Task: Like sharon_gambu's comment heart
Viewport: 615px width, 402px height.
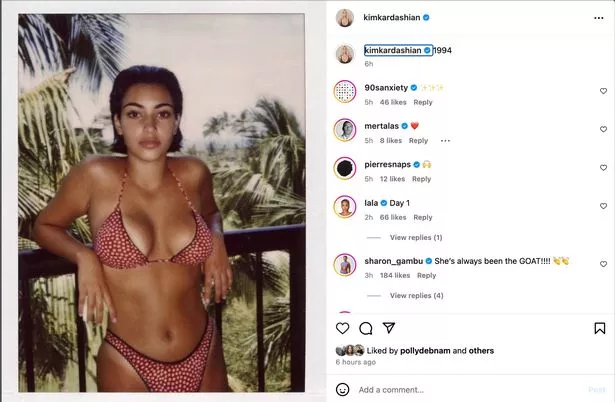Action: pyautogui.click(x=603, y=264)
